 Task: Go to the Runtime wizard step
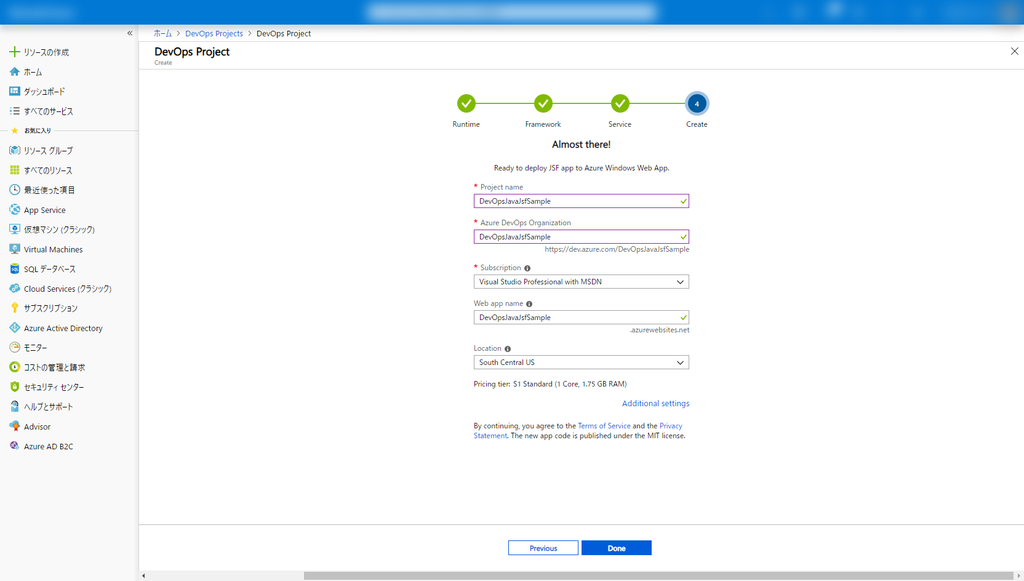pos(466,103)
